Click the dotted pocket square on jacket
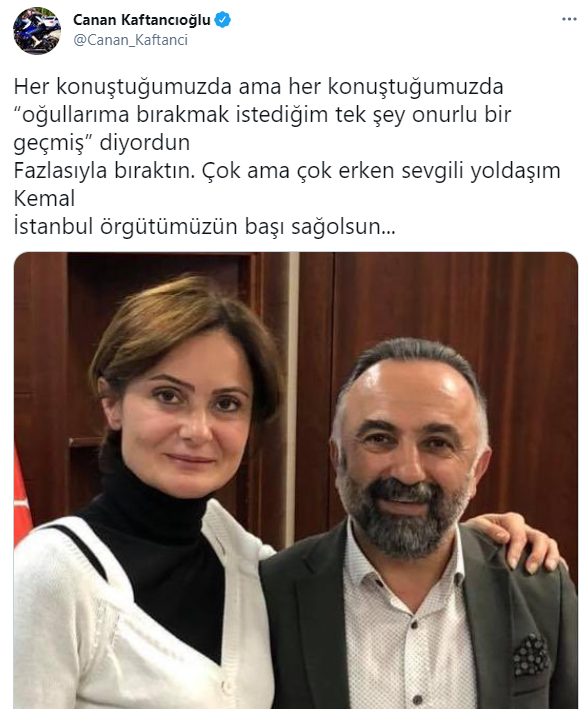This screenshot has height=709, width=584. 530,654
